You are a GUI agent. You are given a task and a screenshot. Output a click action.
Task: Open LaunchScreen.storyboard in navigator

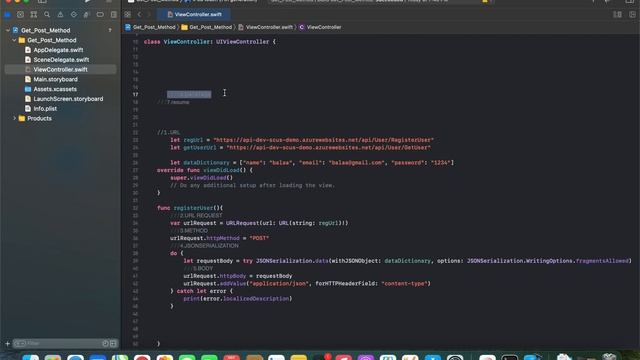click(x=68, y=99)
